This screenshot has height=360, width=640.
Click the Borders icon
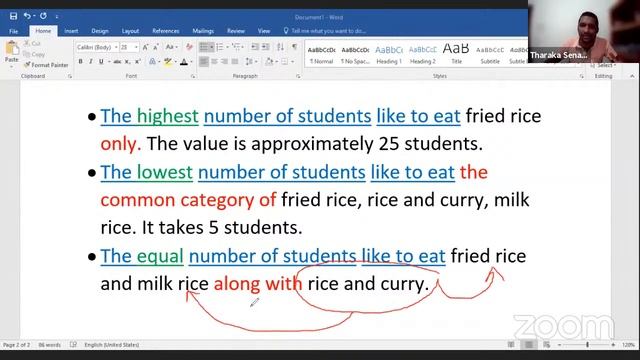point(284,62)
